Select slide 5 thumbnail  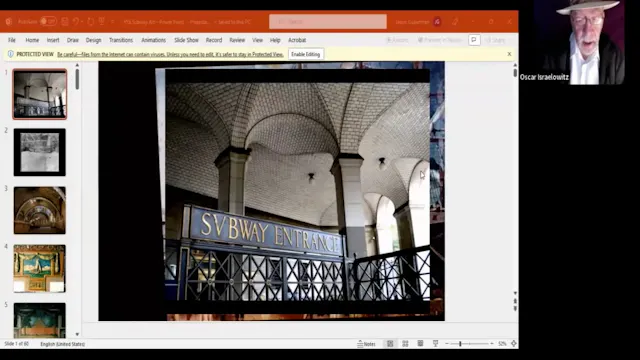[x=40, y=320]
